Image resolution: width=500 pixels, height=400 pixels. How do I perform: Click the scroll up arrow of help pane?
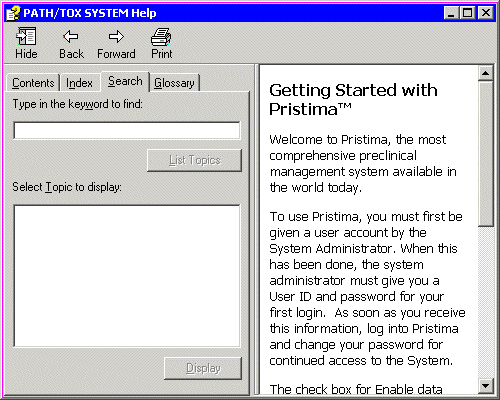pyautogui.click(x=486, y=73)
